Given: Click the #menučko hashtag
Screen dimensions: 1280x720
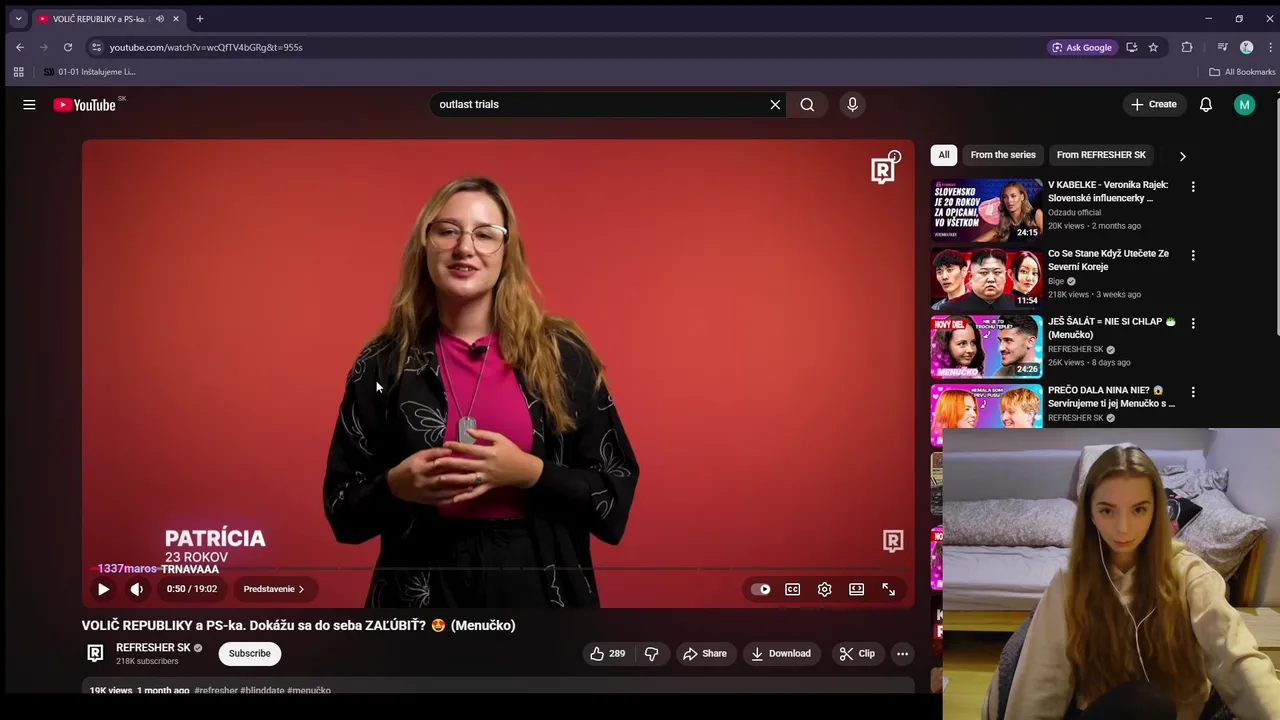Looking at the screenshot, I should tap(309, 690).
